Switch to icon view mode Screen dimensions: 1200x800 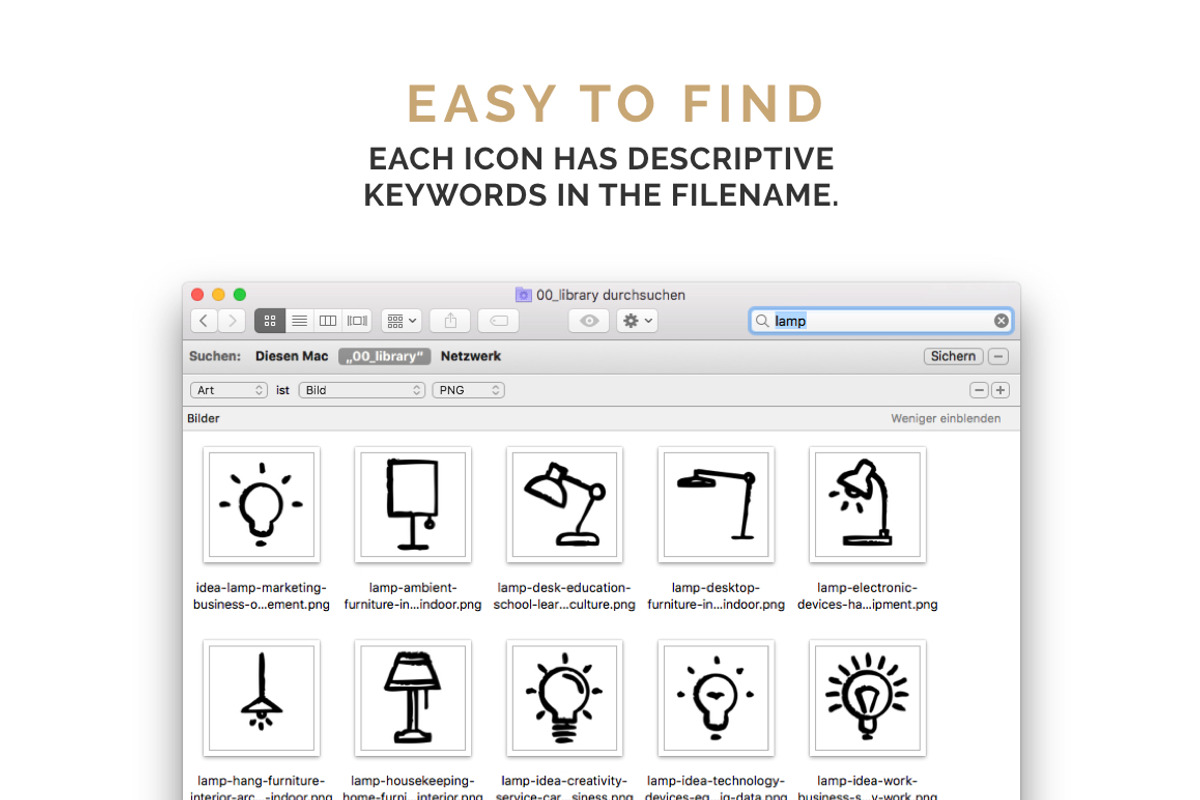(x=270, y=321)
